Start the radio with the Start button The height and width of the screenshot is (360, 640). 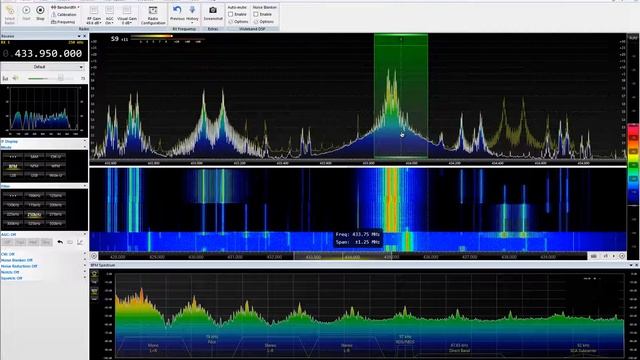[x=26, y=13]
